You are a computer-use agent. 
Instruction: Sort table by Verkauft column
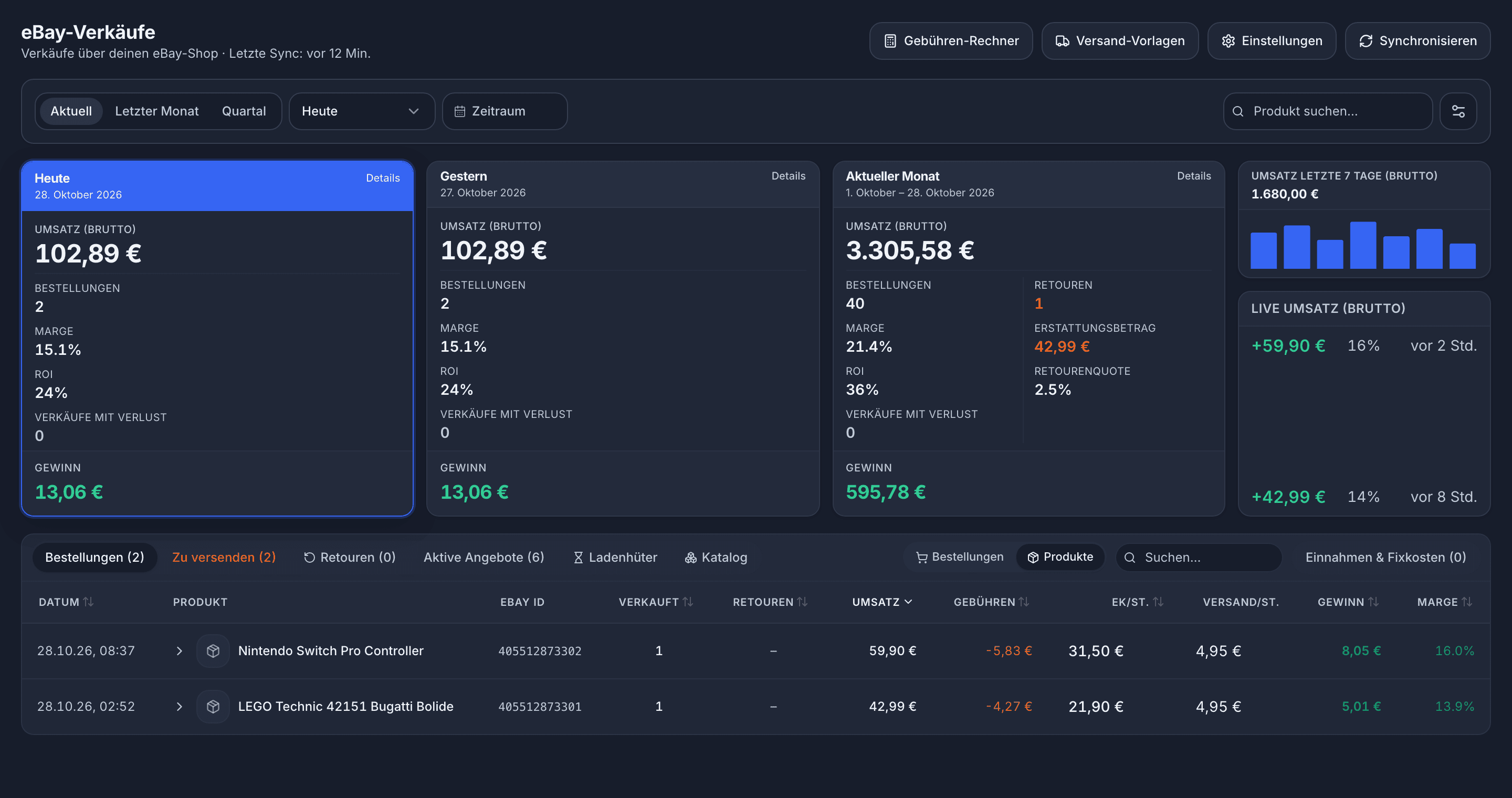coord(656,602)
